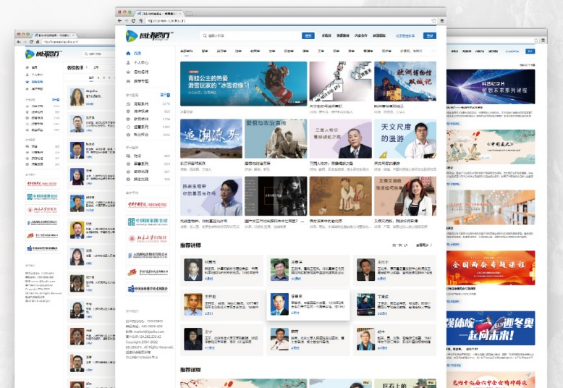The height and width of the screenshot is (388, 563).
Task: Click the magnifier icon inside the search box
Action: click(205, 36)
